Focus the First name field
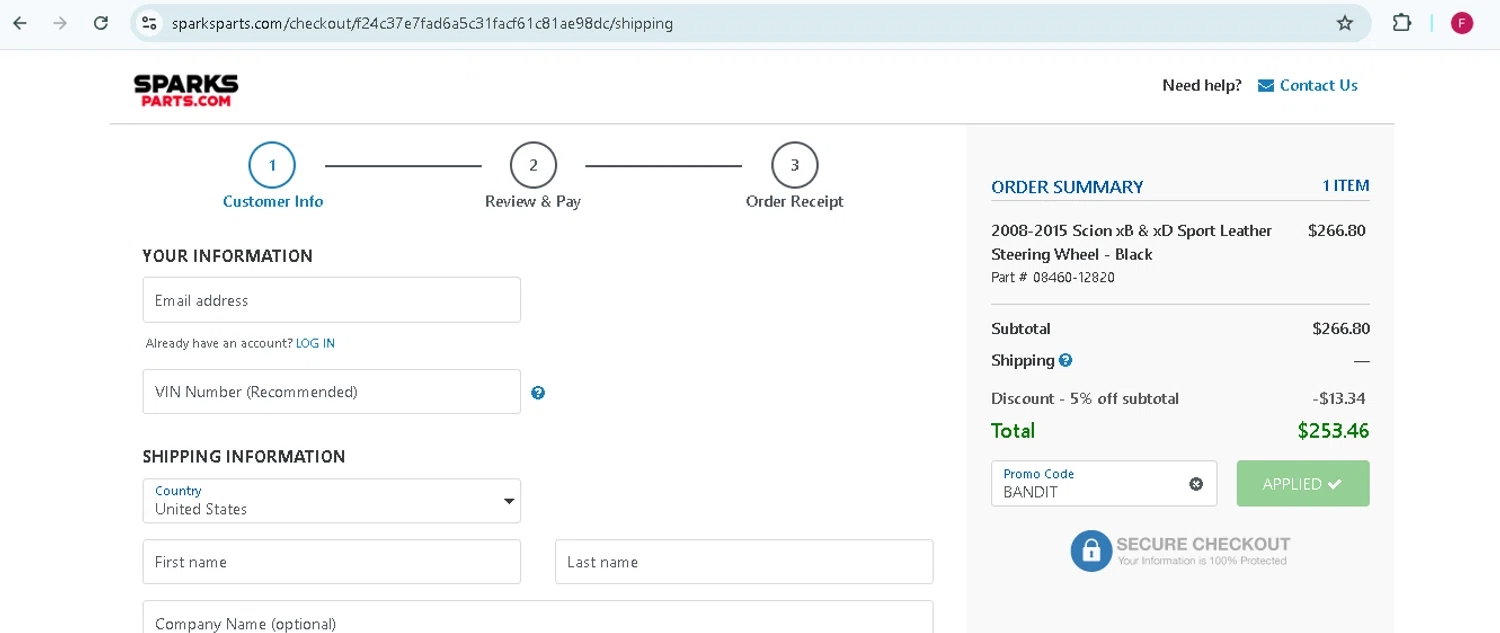The image size is (1500, 633). click(x=332, y=562)
